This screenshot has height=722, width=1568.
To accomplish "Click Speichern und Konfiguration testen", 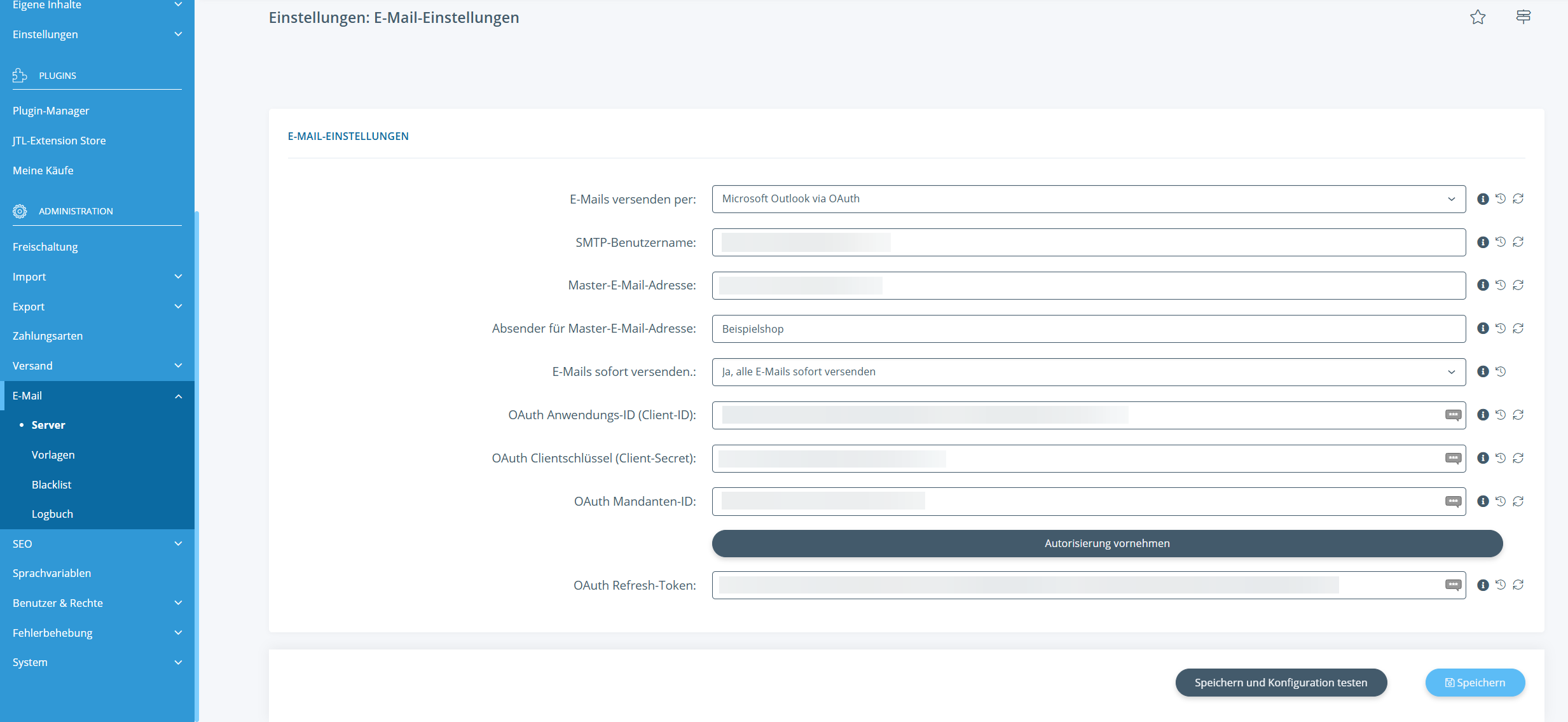I will (1281, 683).
